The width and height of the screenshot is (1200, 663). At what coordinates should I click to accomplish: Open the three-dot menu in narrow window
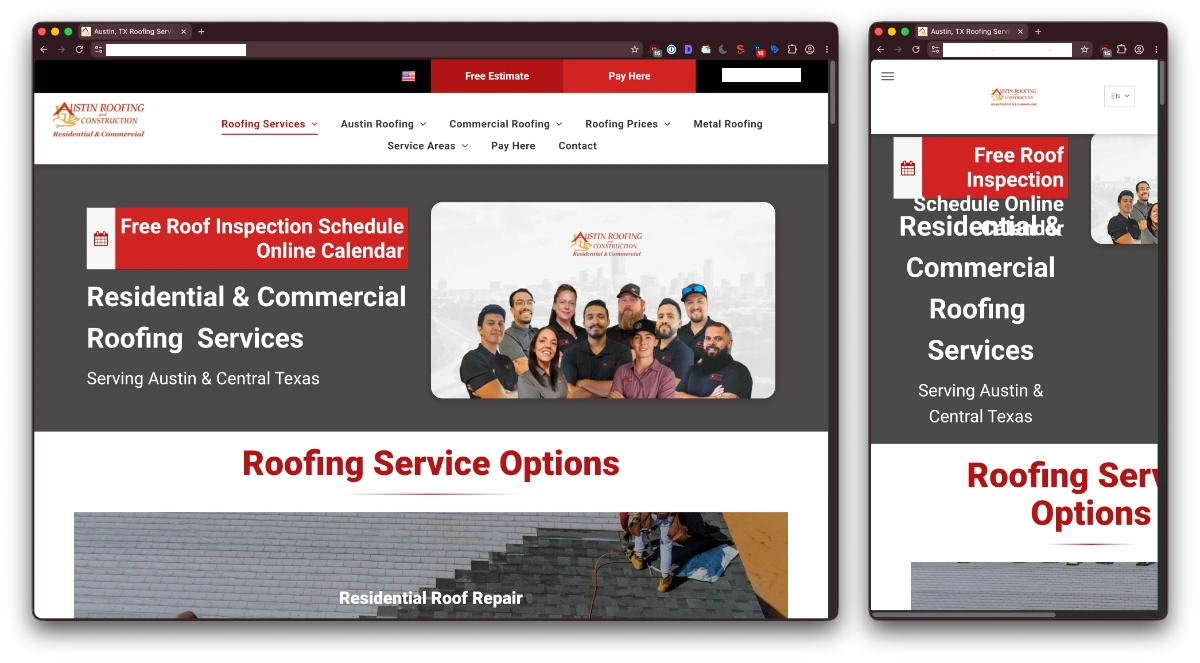coord(1156,49)
